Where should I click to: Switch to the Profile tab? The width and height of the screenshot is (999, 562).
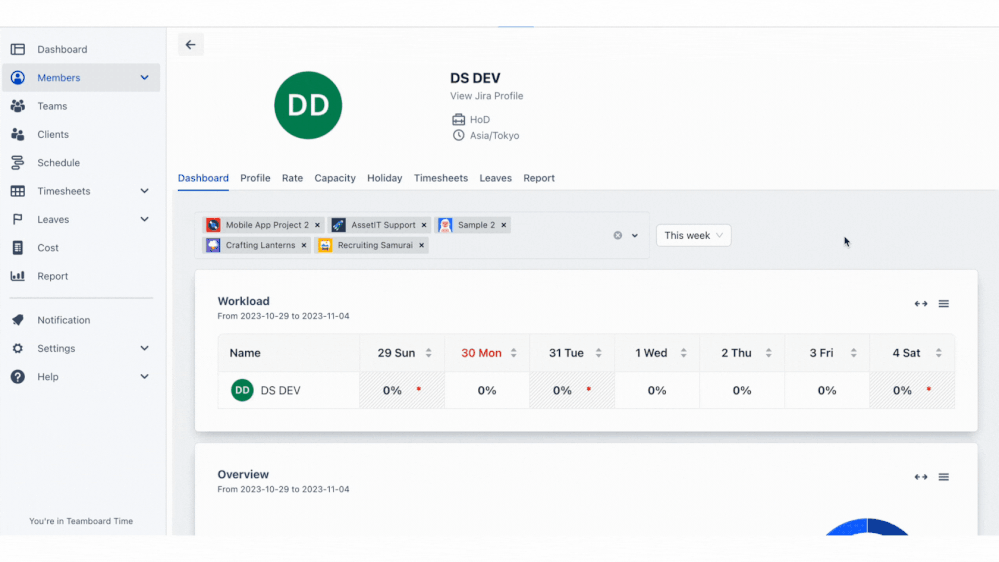pos(255,178)
